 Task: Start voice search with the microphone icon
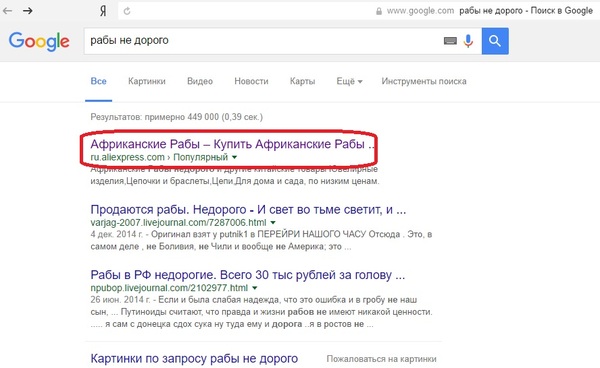pyautogui.click(x=468, y=41)
